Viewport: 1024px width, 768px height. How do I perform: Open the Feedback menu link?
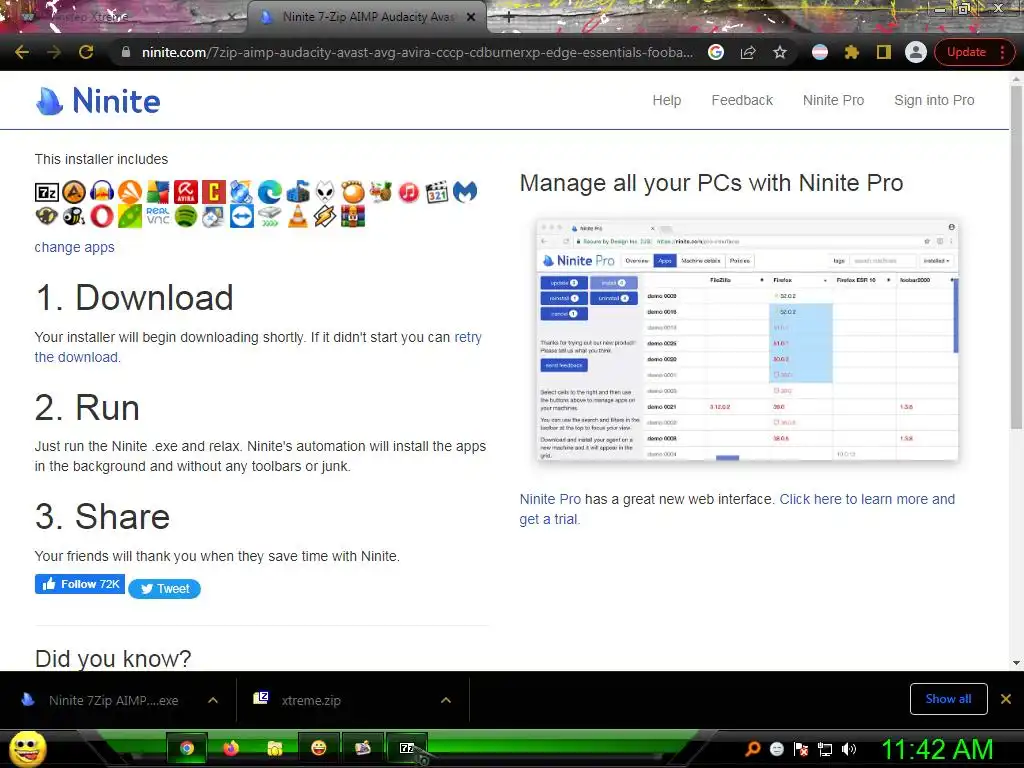(x=742, y=101)
